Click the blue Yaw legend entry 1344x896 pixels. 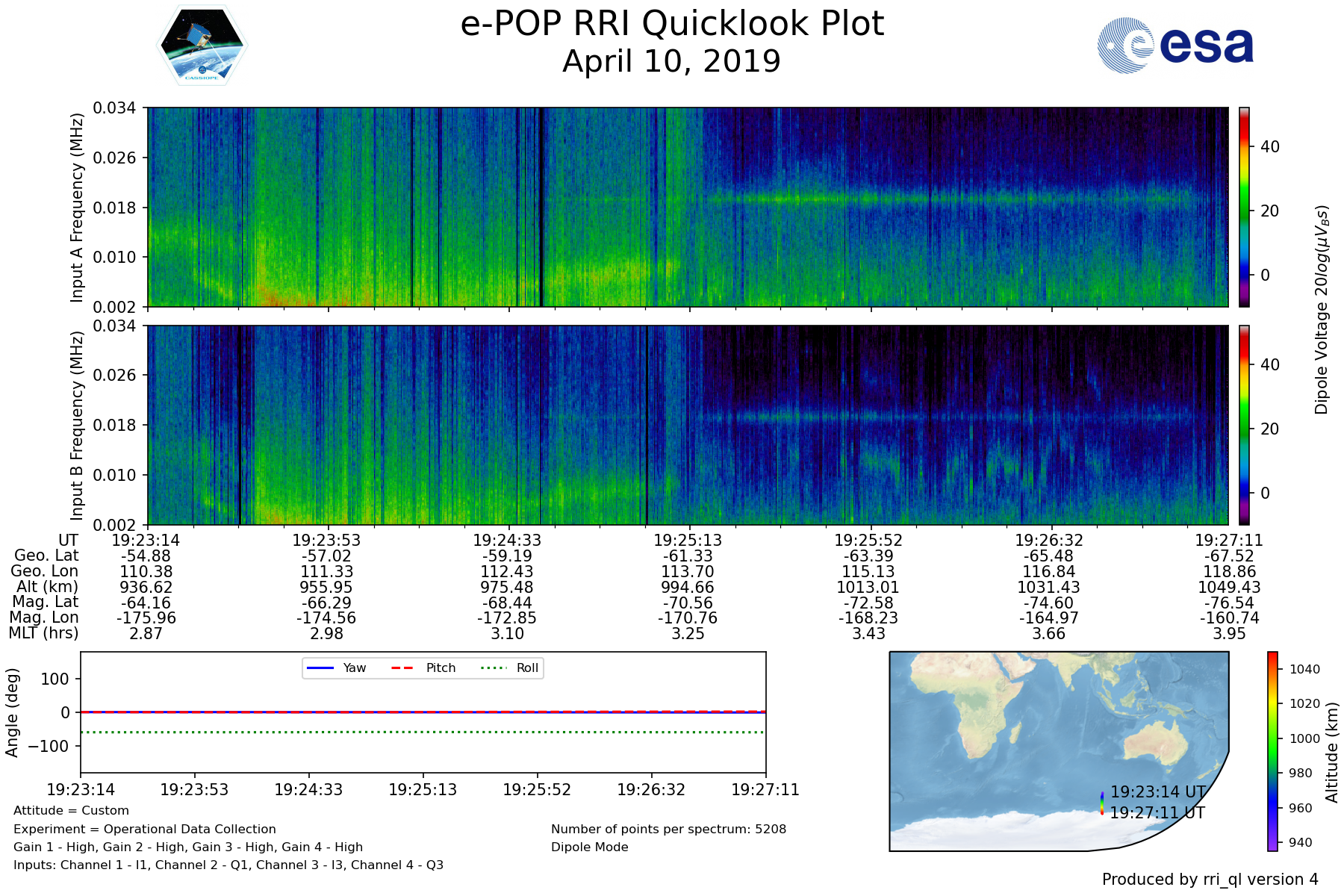[335, 668]
